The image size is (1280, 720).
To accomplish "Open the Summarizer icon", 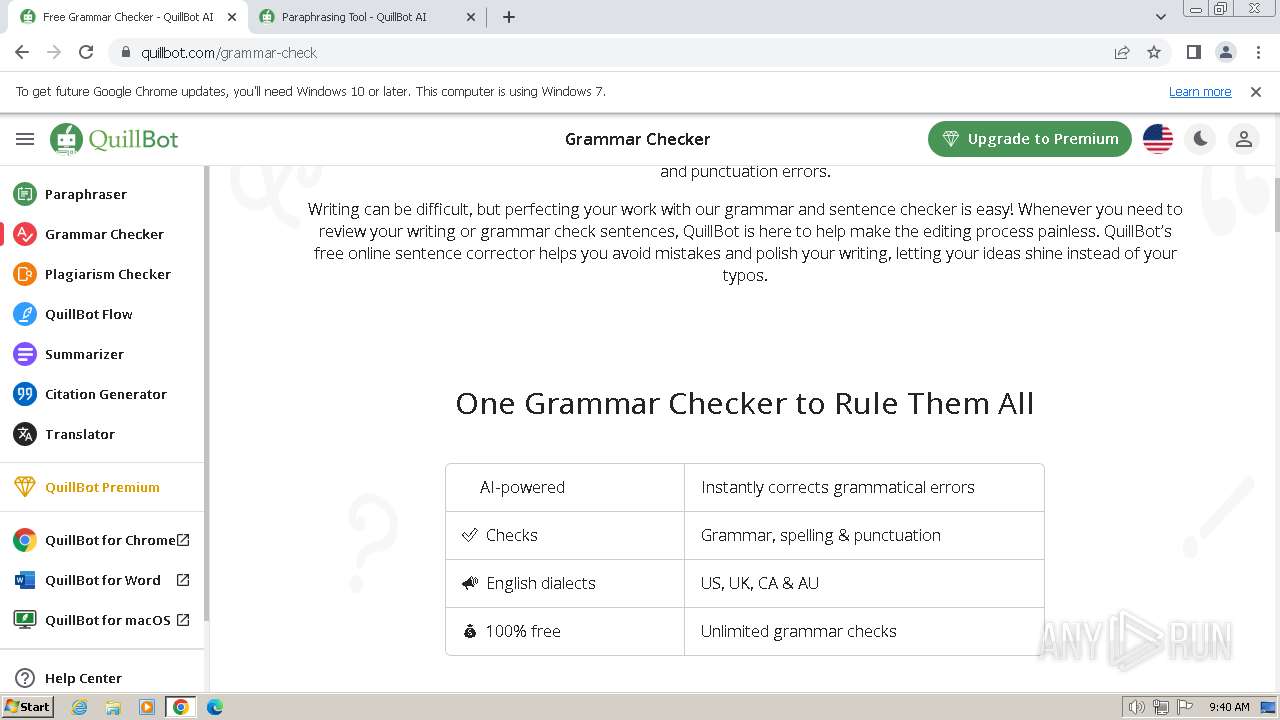I will (x=25, y=354).
